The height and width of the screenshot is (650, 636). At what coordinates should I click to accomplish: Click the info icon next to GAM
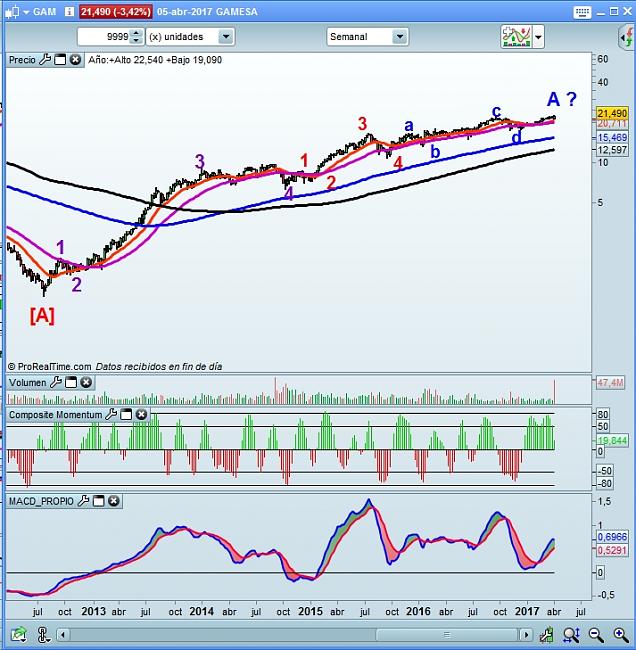(69, 12)
